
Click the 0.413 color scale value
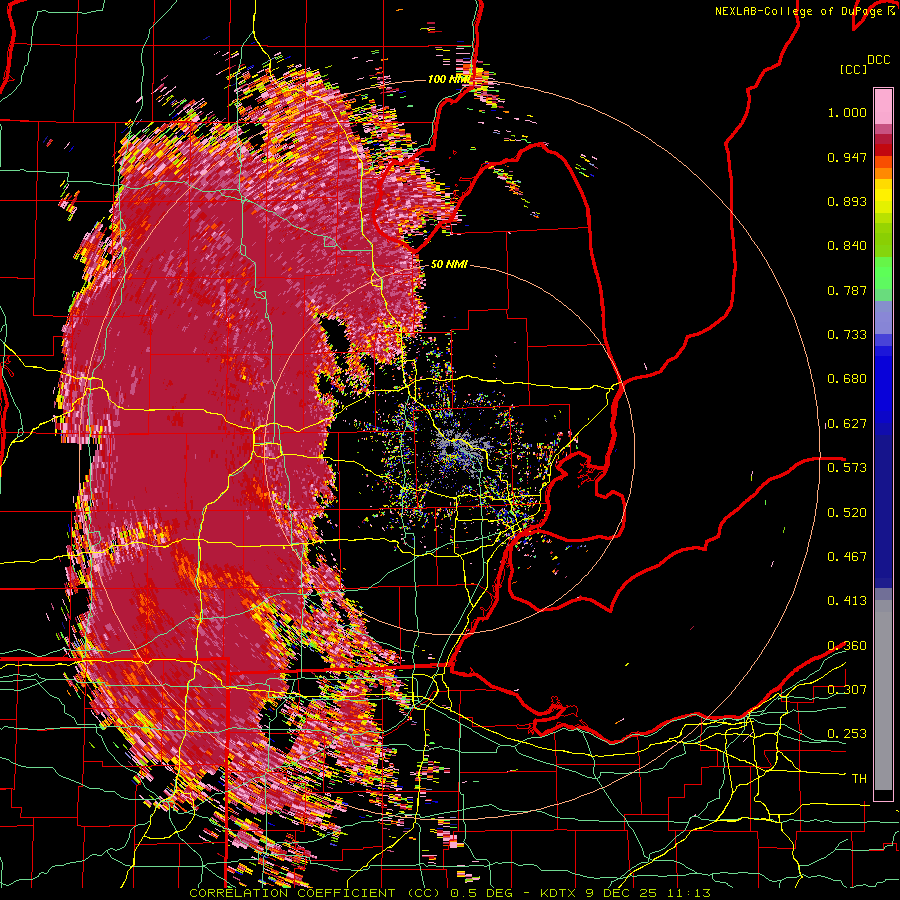click(x=847, y=601)
